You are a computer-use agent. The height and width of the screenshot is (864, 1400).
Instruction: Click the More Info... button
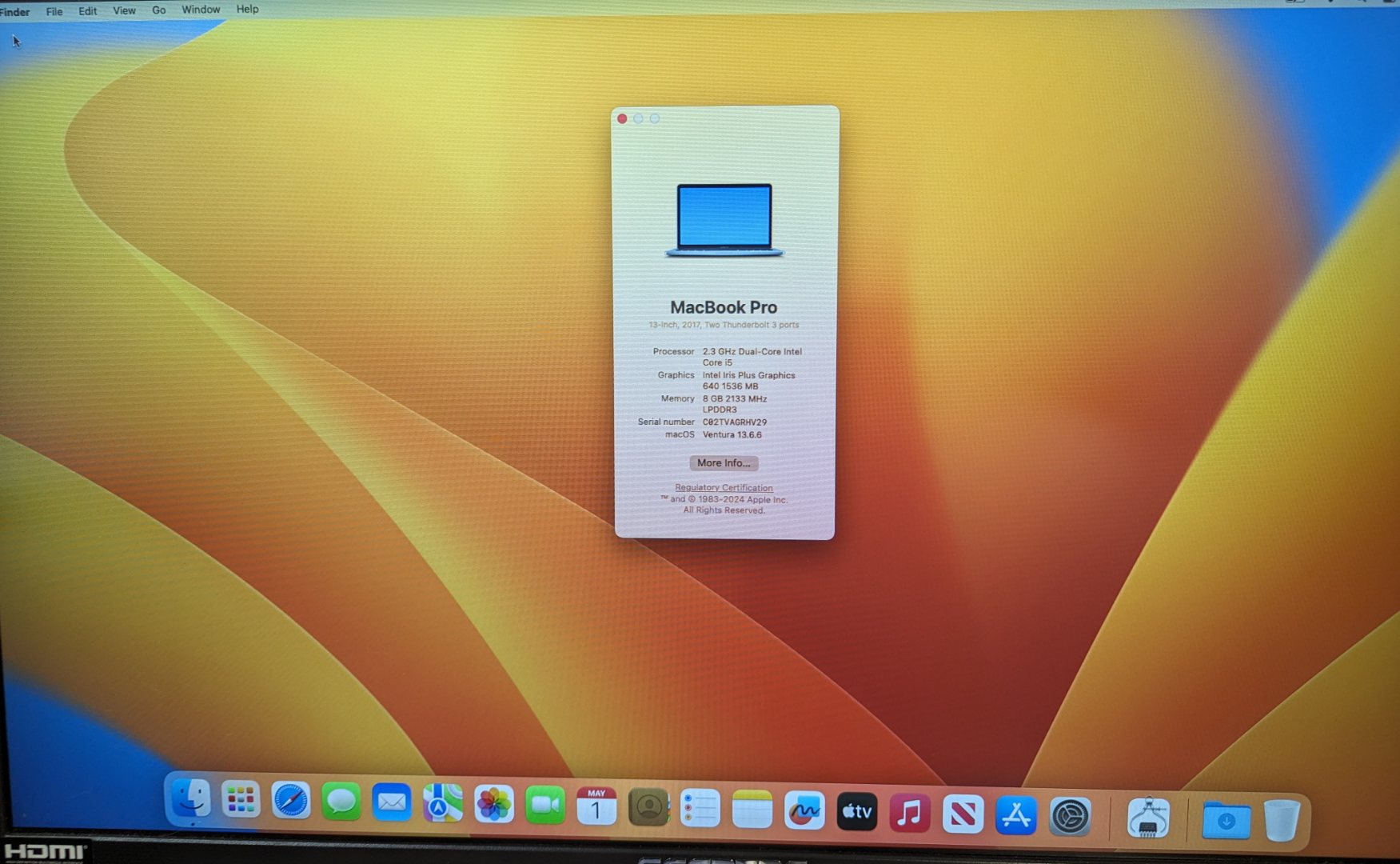coord(724,463)
